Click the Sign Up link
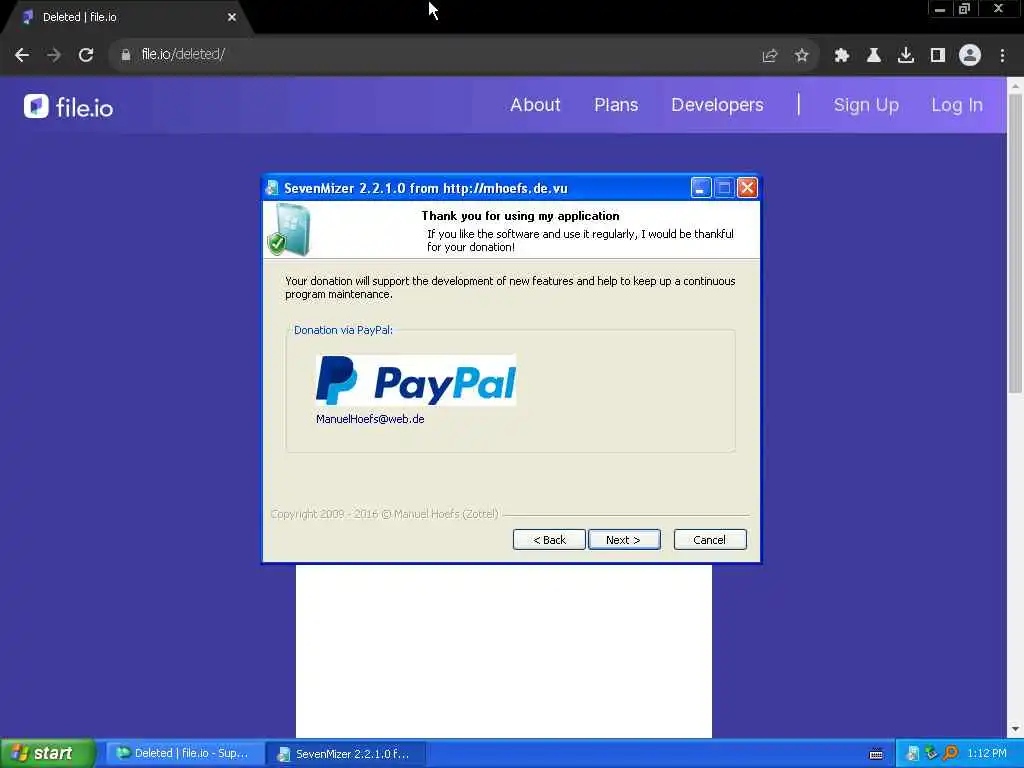This screenshot has width=1024, height=768. pyautogui.click(x=866, y=104)
